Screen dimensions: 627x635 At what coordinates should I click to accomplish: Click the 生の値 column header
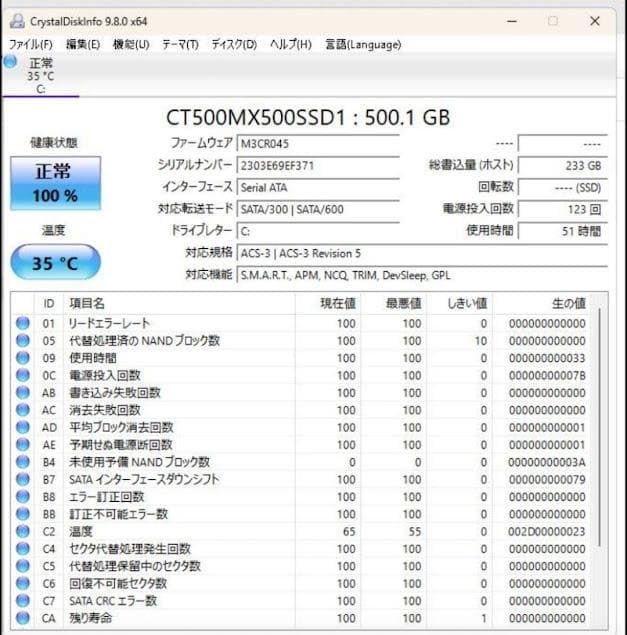tap(543, 303)
